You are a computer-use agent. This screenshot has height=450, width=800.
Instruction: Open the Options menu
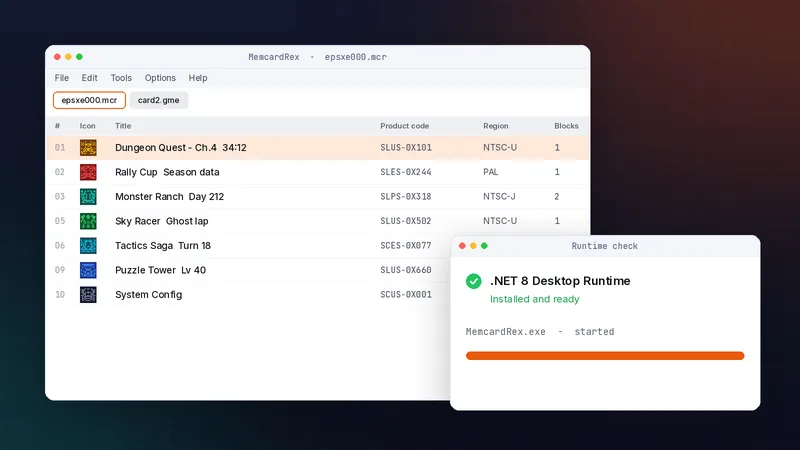160,78
